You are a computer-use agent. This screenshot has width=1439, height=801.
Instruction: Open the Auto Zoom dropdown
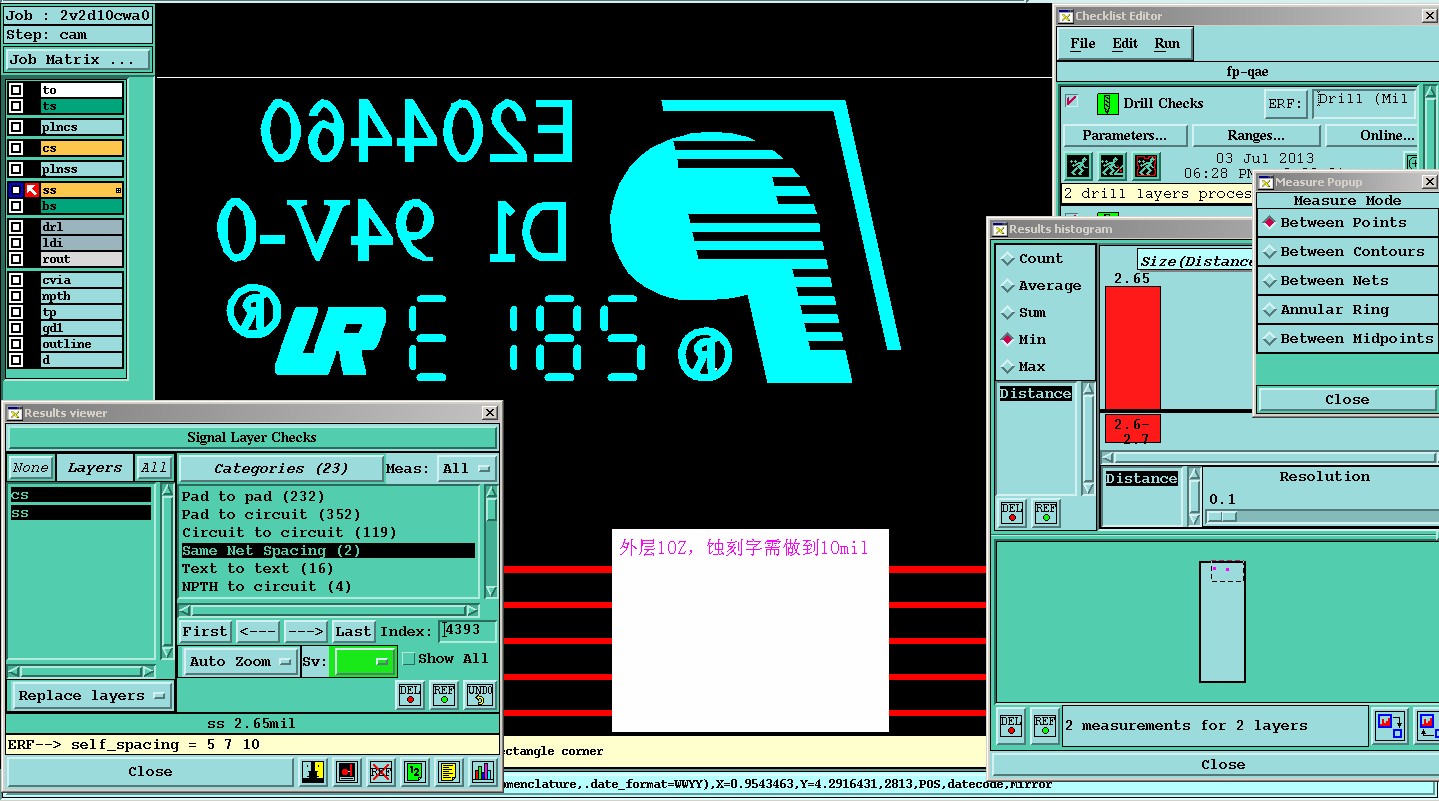(240, 661)
